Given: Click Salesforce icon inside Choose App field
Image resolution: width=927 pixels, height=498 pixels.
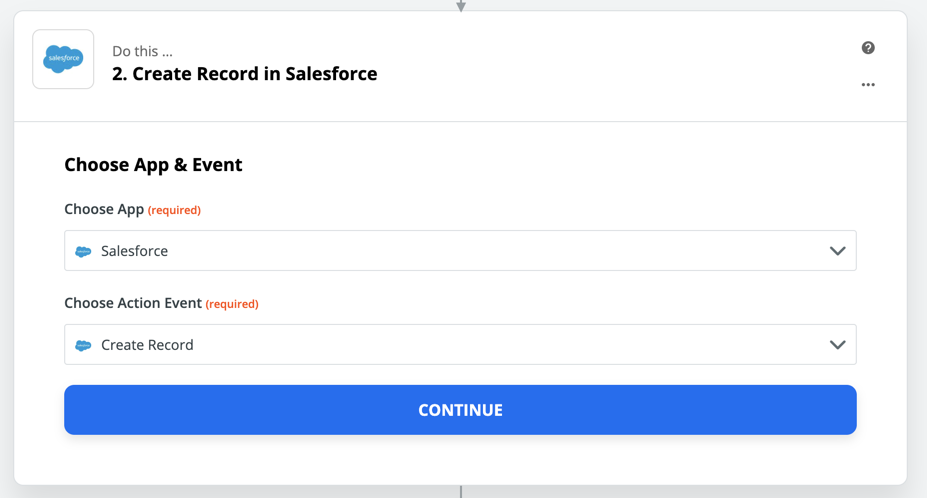Looking at the screenshot, I should click(x=83, y=251).
